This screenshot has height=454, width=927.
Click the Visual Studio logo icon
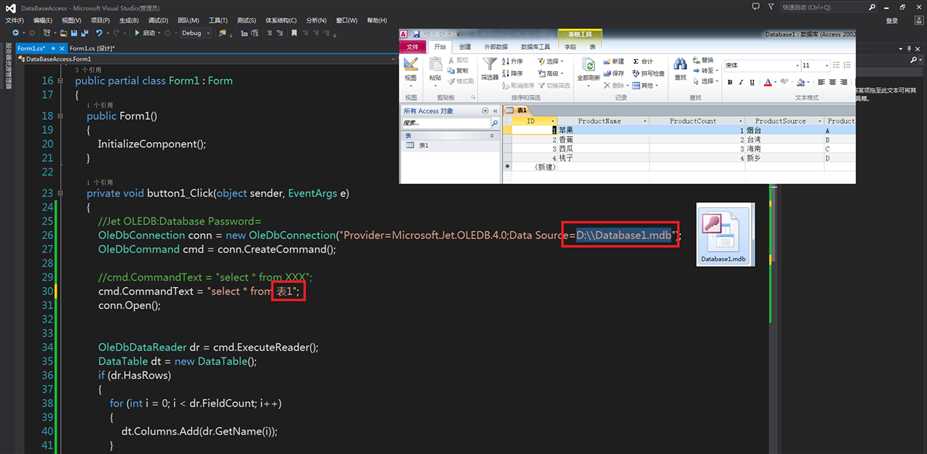(10, 8)
